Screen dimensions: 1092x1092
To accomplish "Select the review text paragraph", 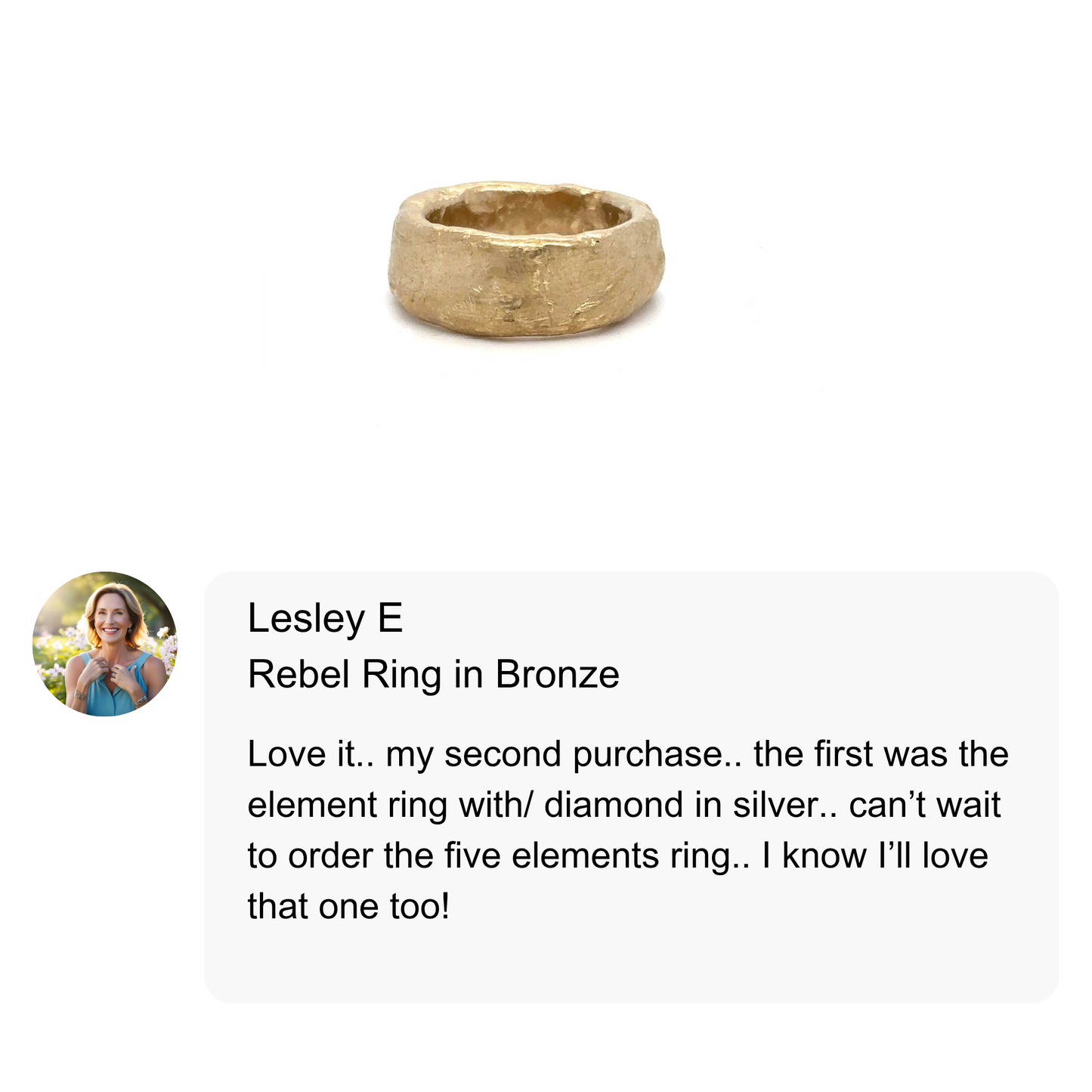I will point(627,830).
